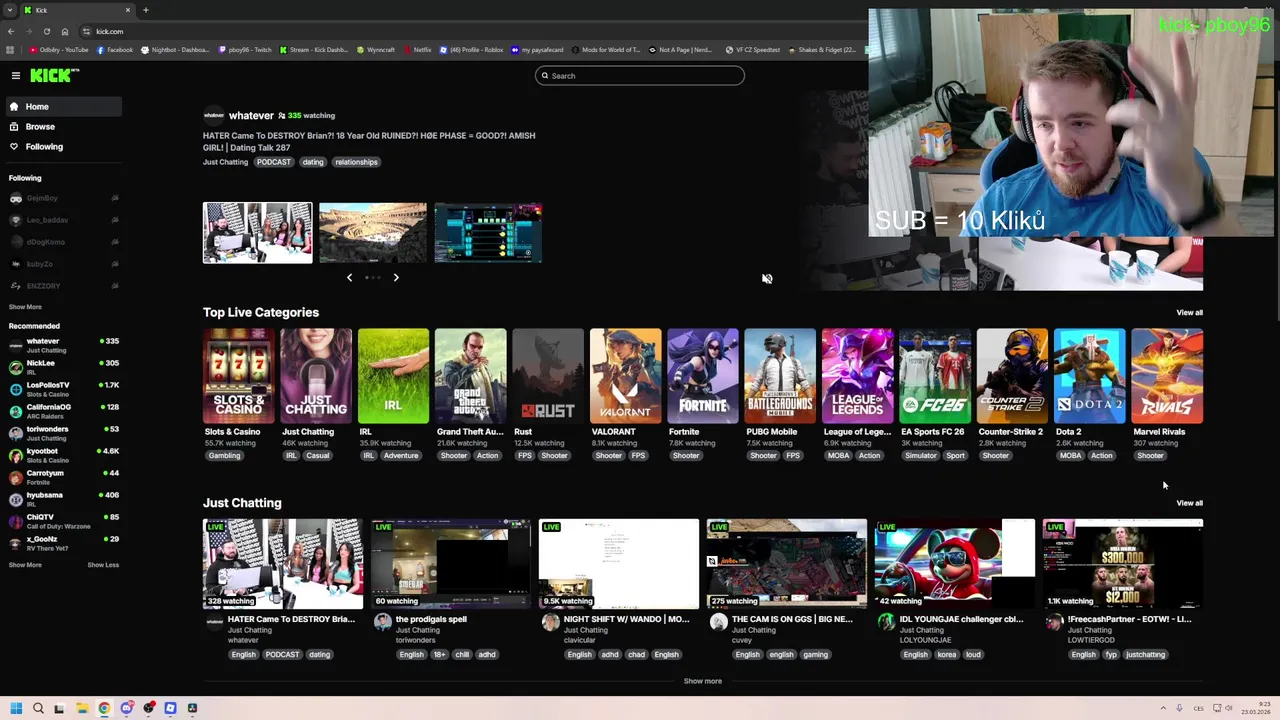
Task: Collapse Recommended with Show Less
Action: (x=103, y=565)
